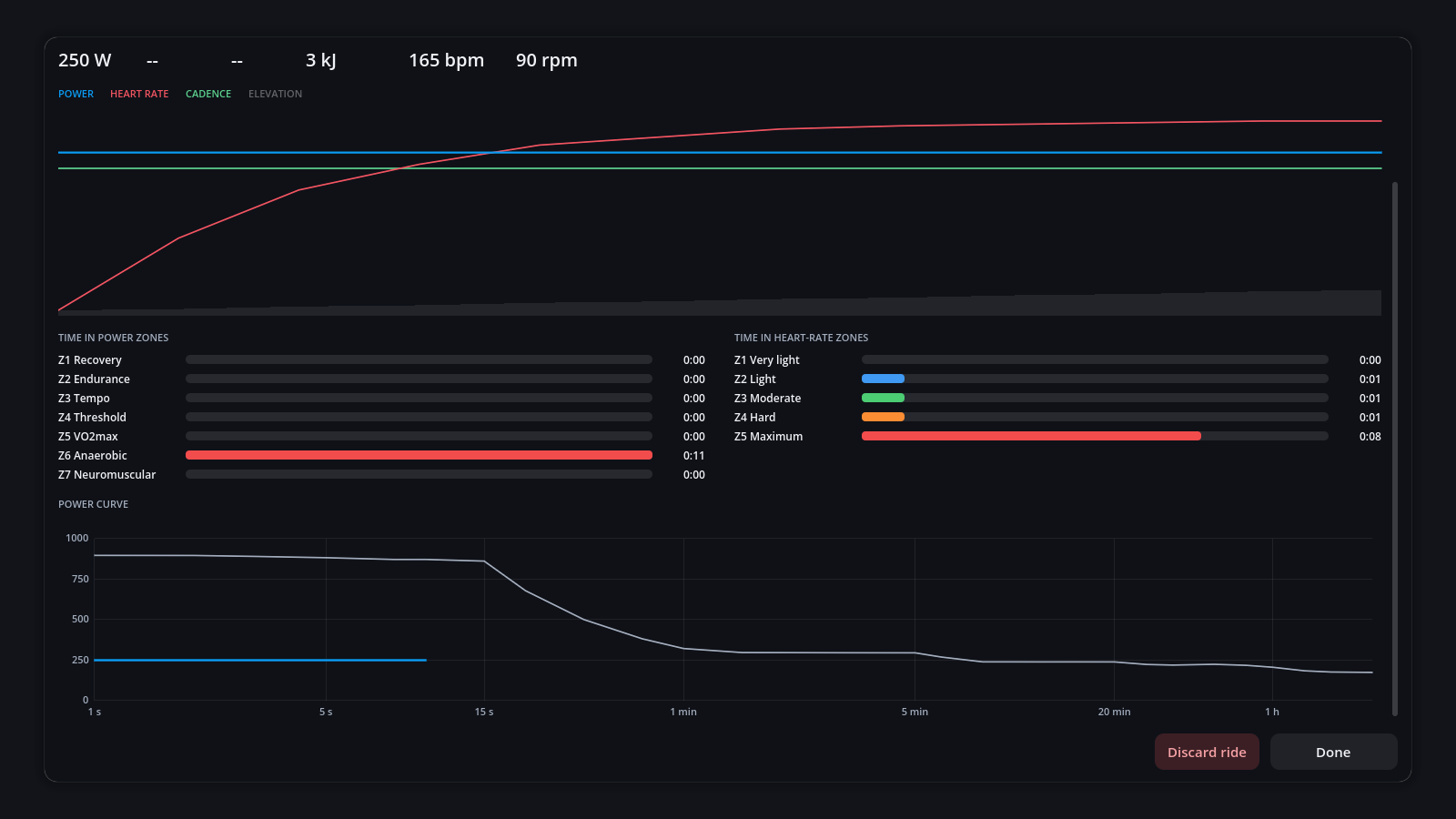Click the Z1 Recovery label

click(x=90, y=360)
